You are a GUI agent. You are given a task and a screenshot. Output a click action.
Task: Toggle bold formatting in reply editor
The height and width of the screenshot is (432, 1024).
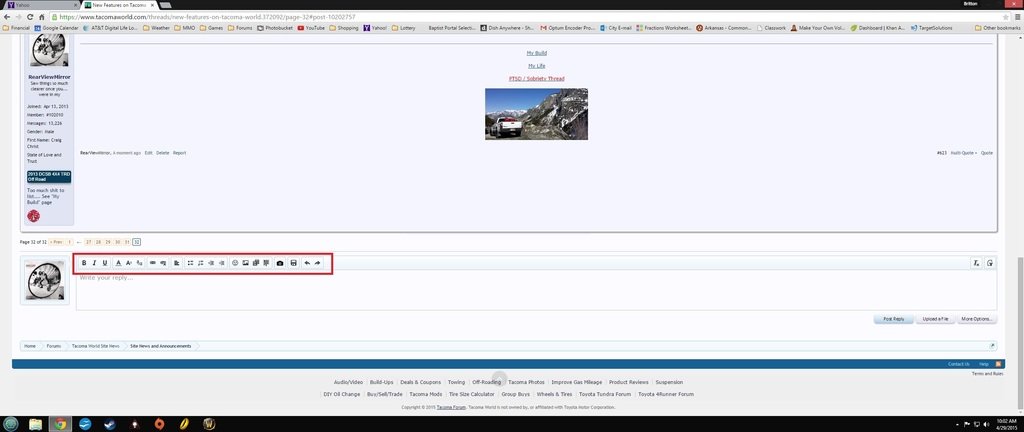tap(84, 263)
